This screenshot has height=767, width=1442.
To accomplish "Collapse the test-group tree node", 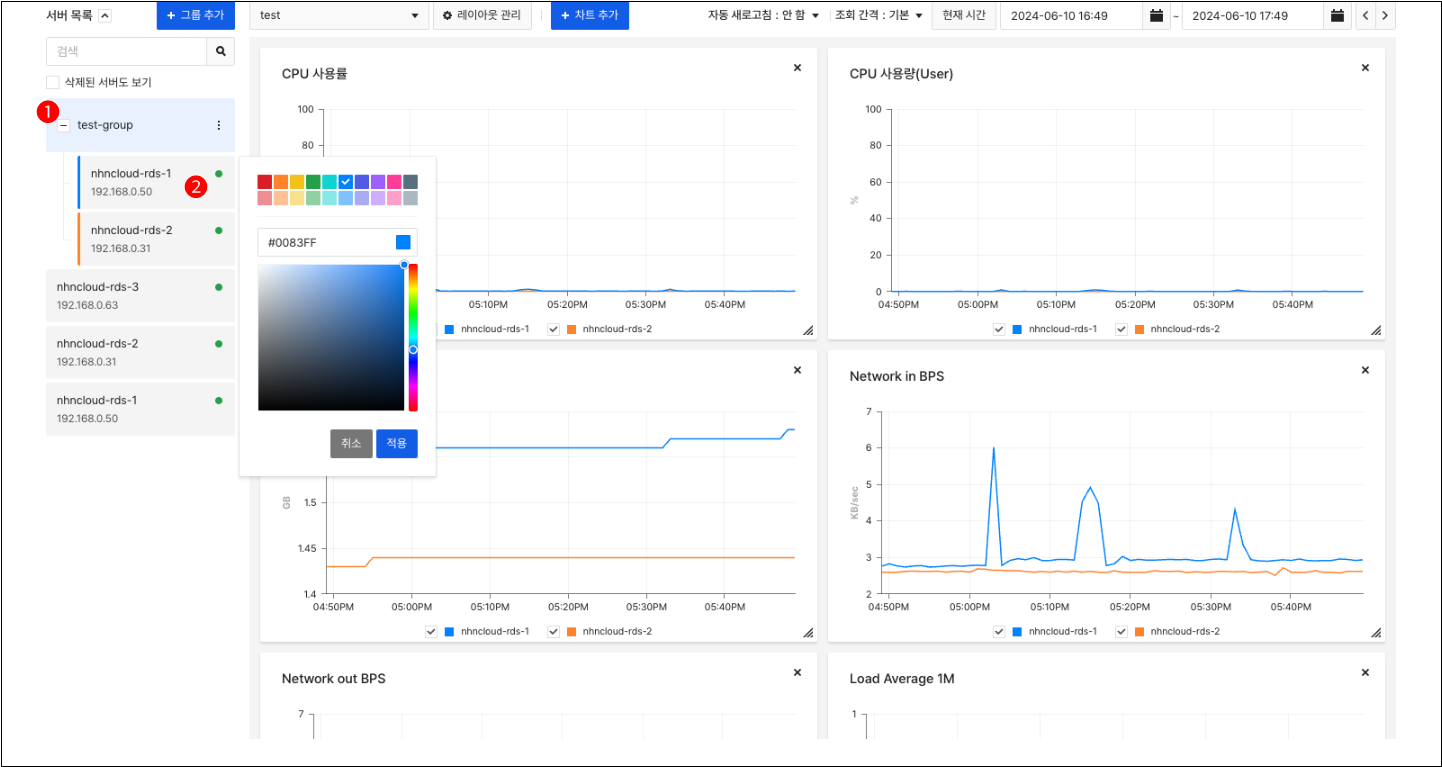I will coord(64,126).
